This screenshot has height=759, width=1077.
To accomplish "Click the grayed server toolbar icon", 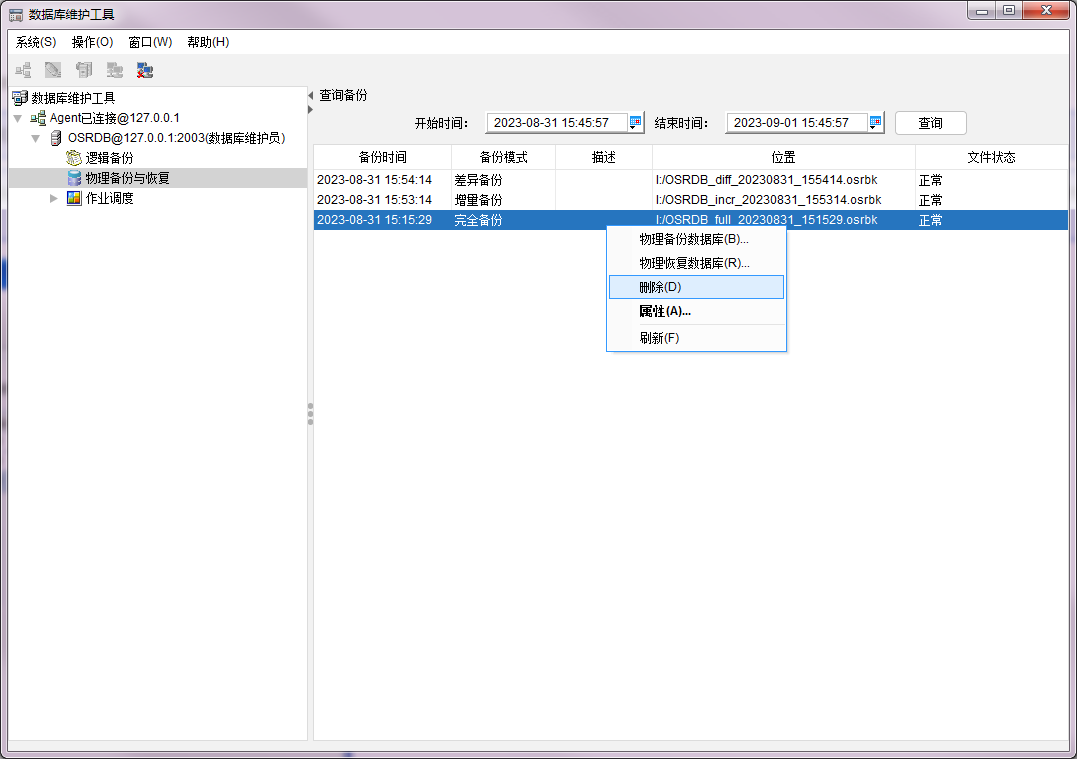I will (84, 70).
